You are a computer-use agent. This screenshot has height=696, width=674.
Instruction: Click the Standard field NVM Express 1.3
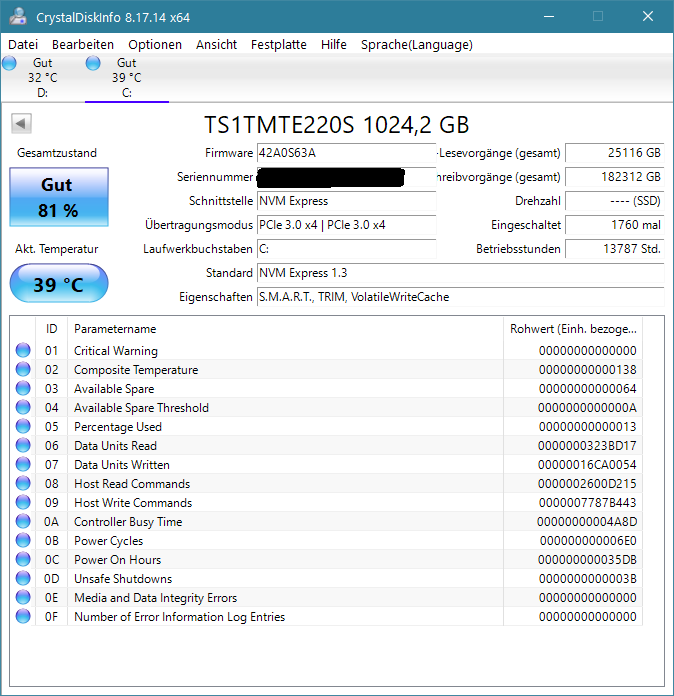point(461,273)
